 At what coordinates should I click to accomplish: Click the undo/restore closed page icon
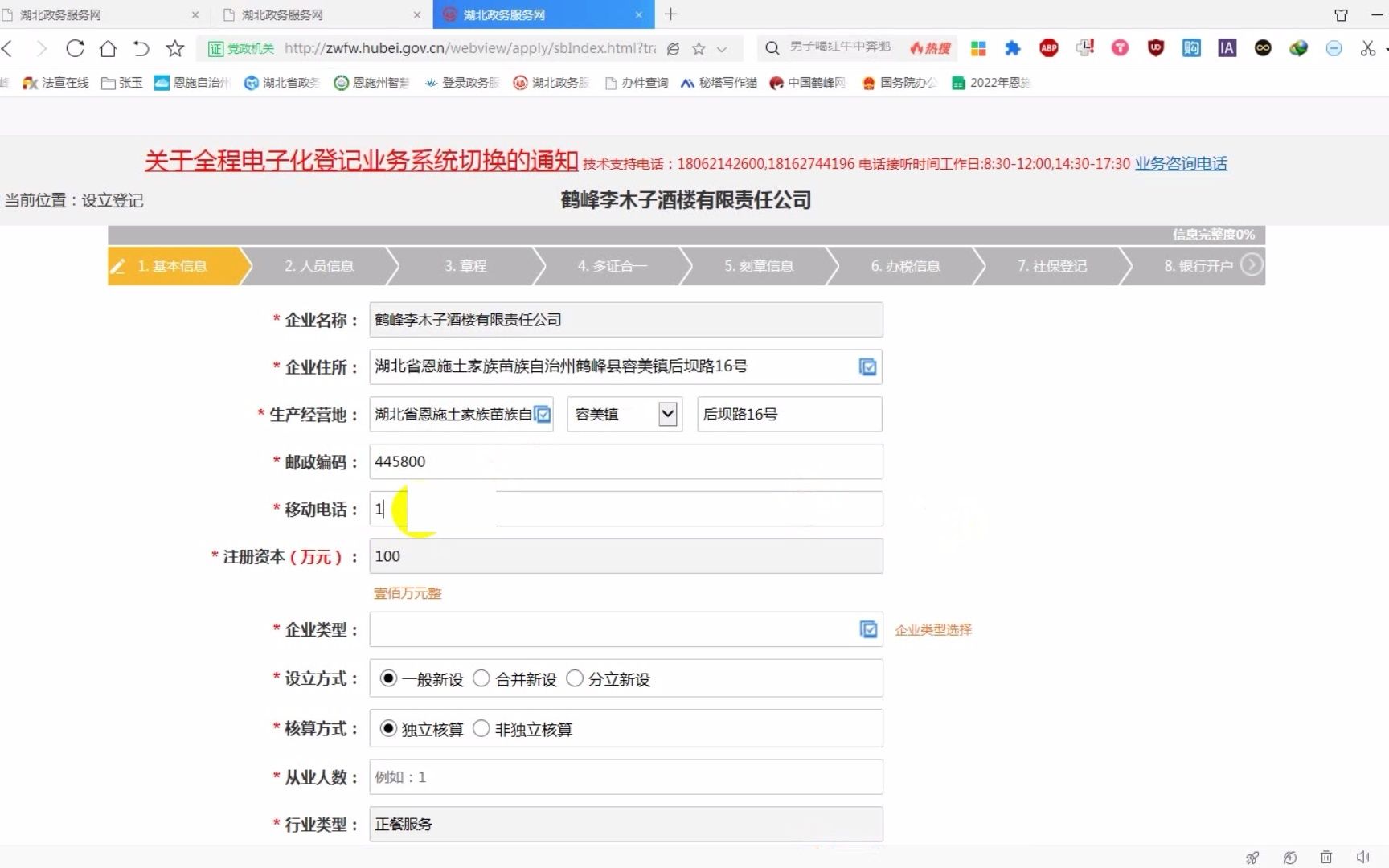141,48
